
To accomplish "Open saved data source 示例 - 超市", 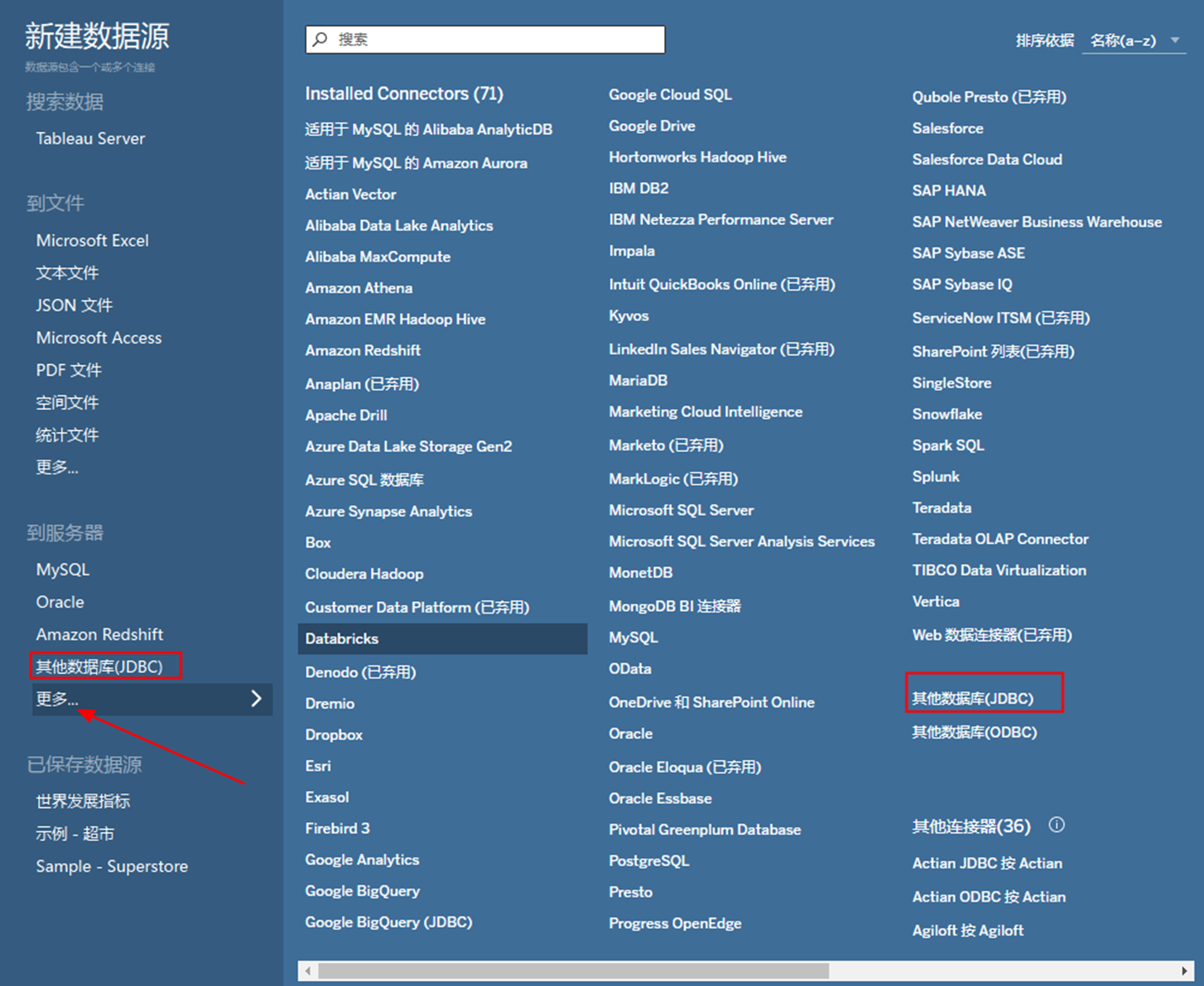I will coord(75,834).
